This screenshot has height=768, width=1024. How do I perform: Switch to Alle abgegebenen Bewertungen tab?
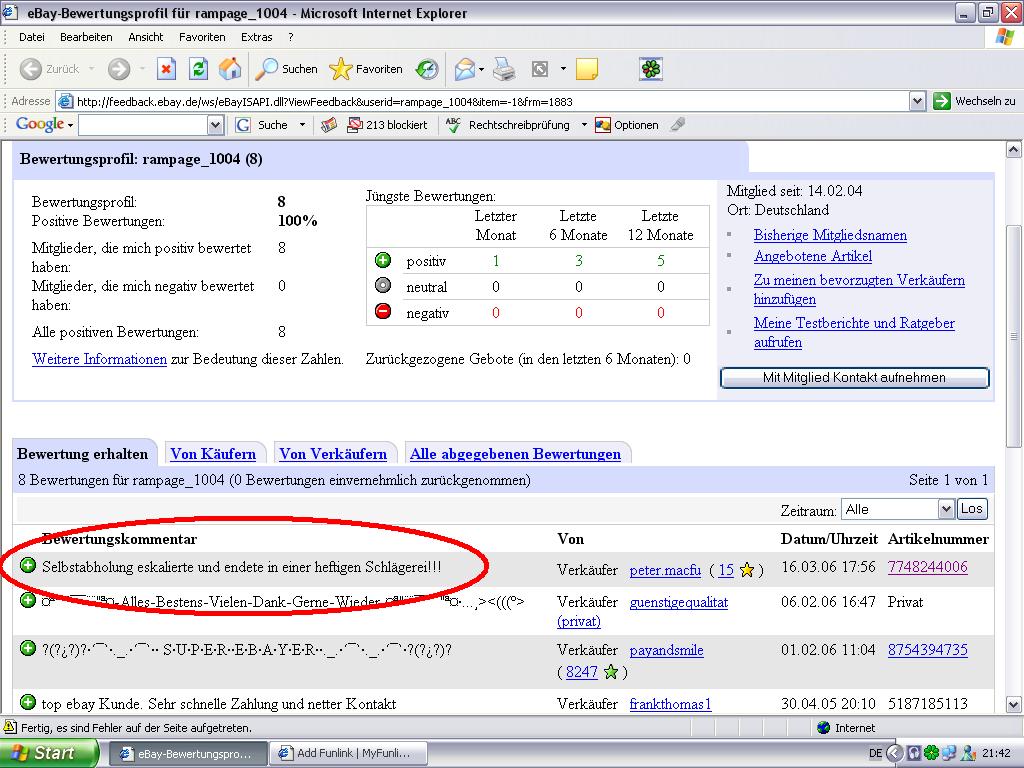[515, 454]
